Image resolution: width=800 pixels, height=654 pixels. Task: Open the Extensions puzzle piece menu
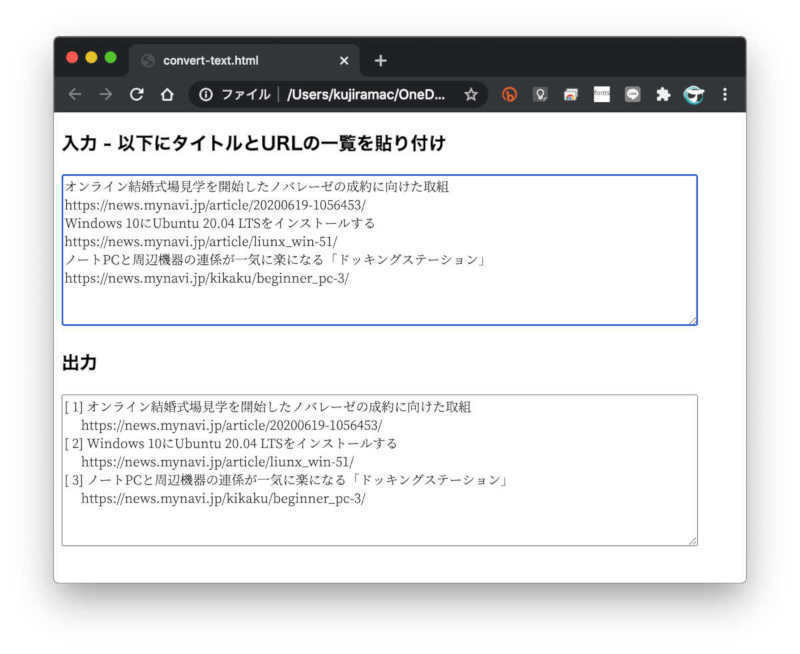(663, 94)
